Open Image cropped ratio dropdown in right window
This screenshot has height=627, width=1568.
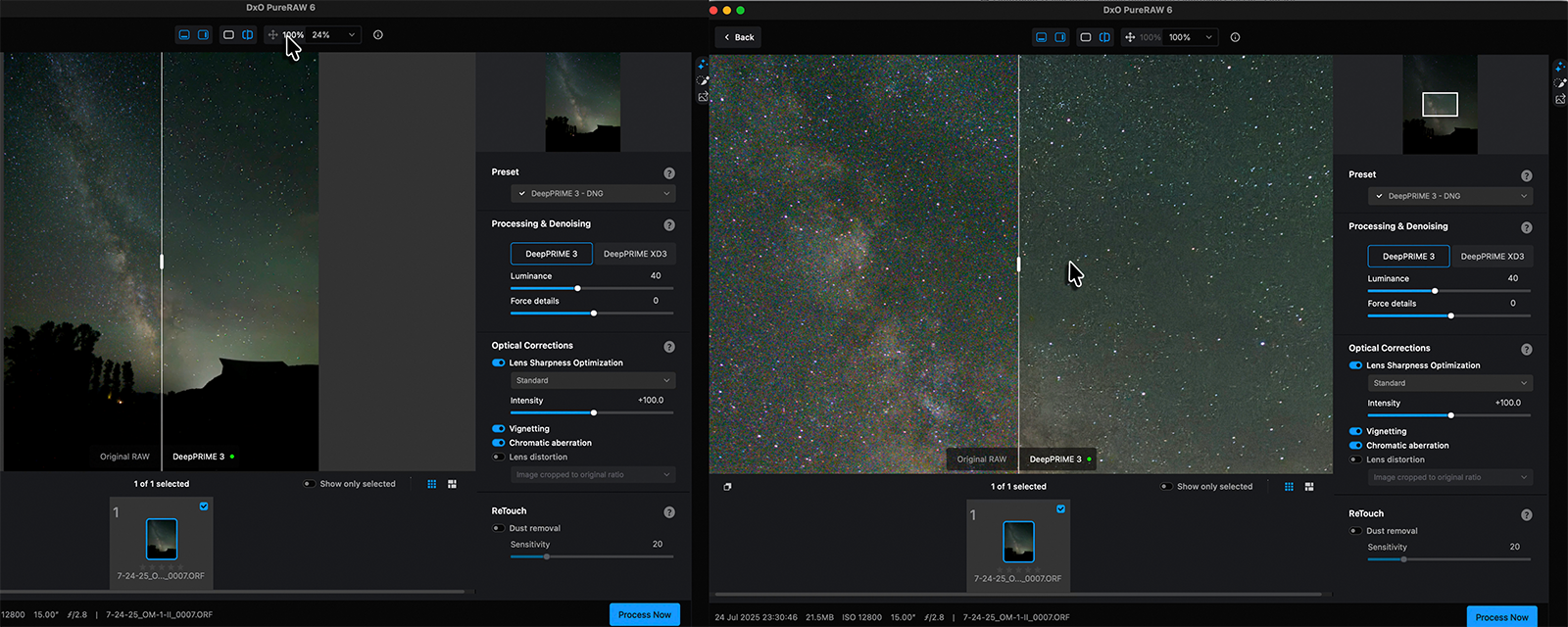[1450, 478]
